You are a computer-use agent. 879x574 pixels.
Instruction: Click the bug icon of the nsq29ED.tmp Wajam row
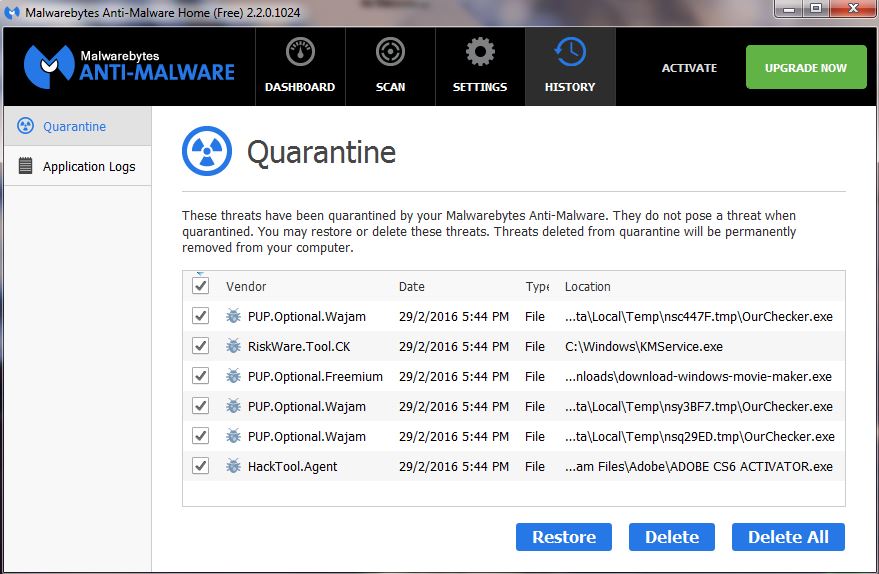point(233,436)
